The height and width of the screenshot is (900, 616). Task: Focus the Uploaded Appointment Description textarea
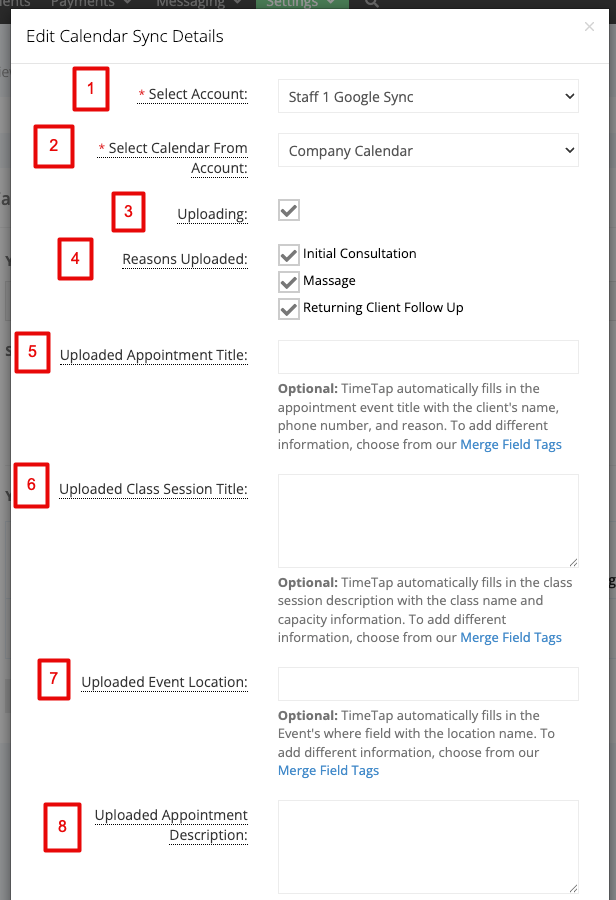click(x=428, y=847)
